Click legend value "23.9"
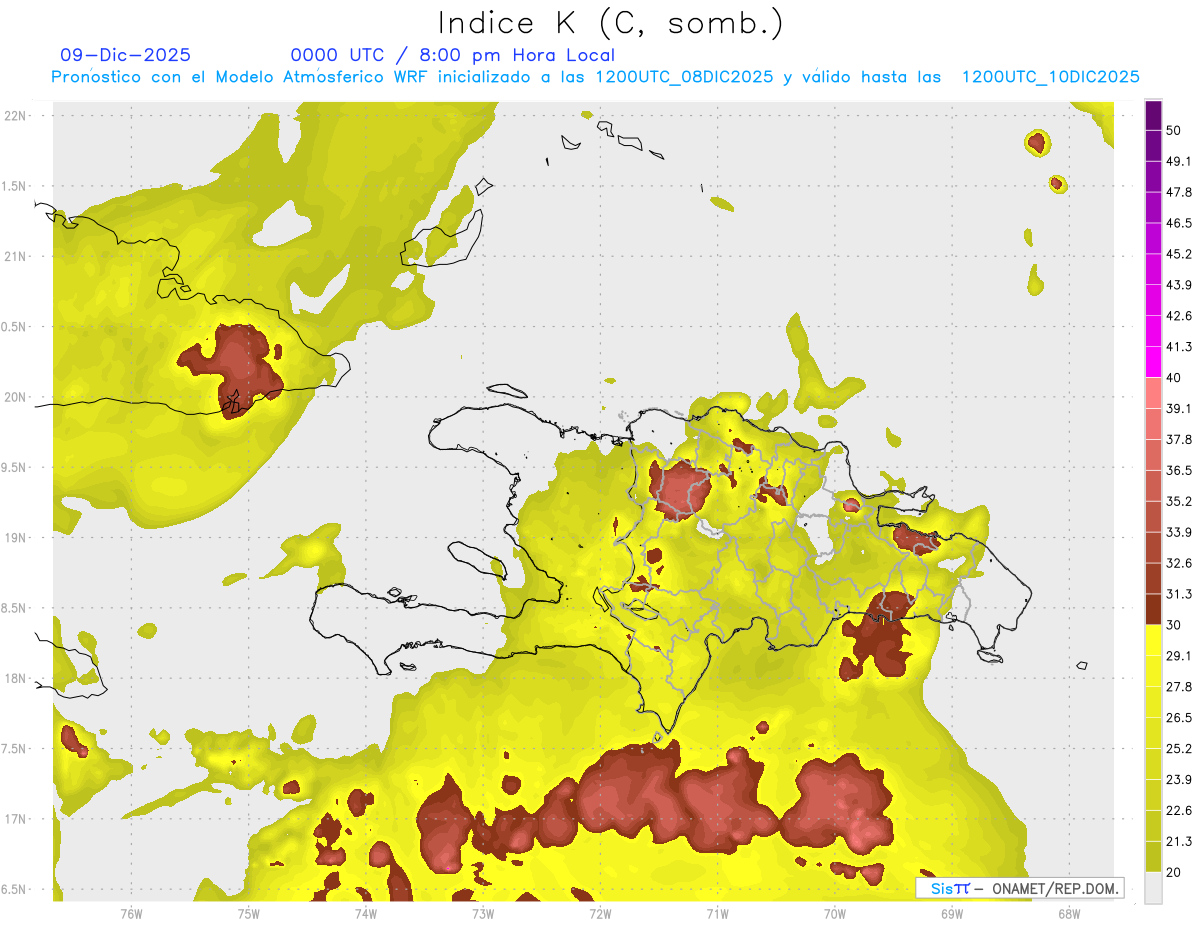 click(1179, 780)
